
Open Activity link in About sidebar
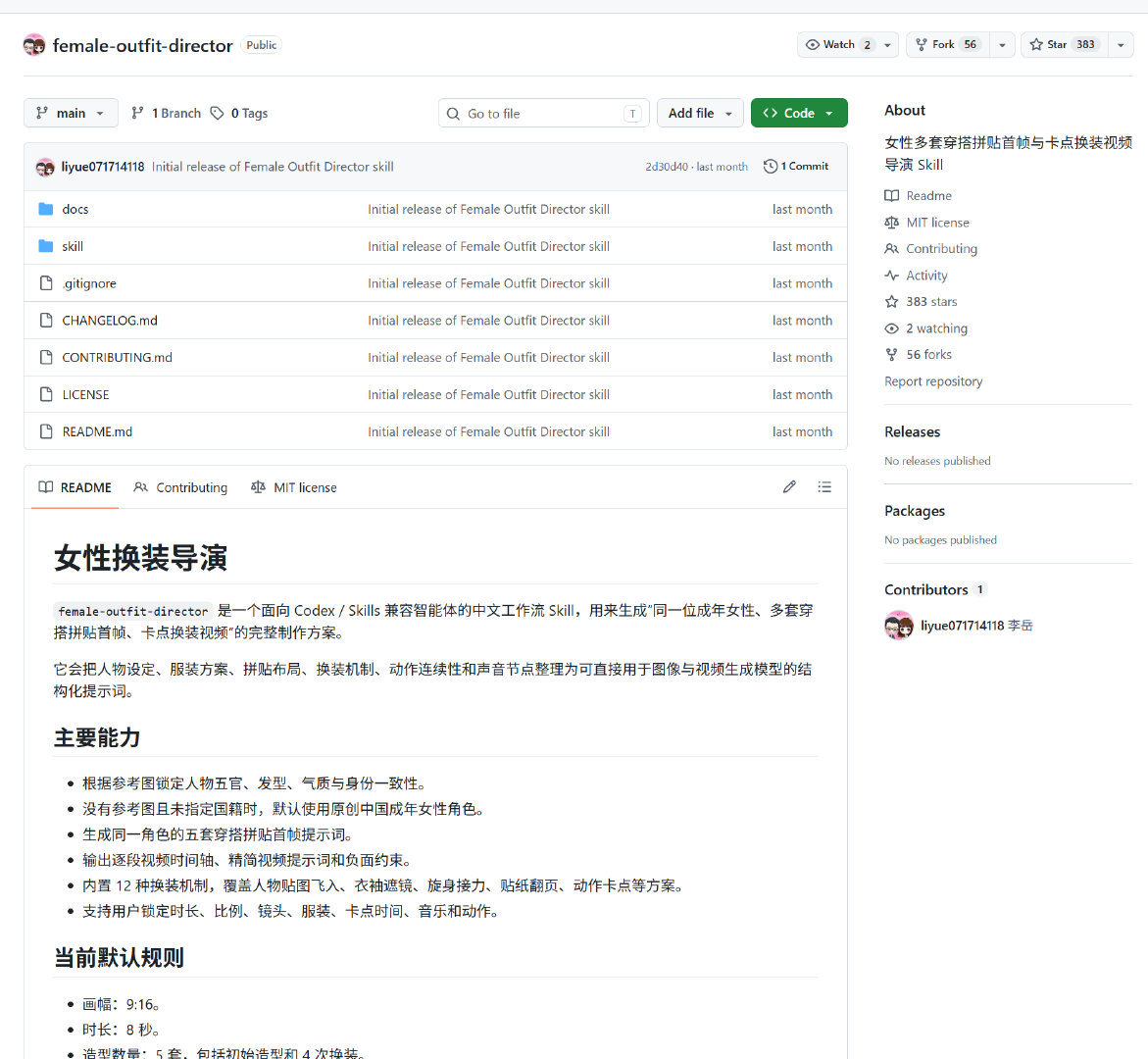[x=916, y=276]
